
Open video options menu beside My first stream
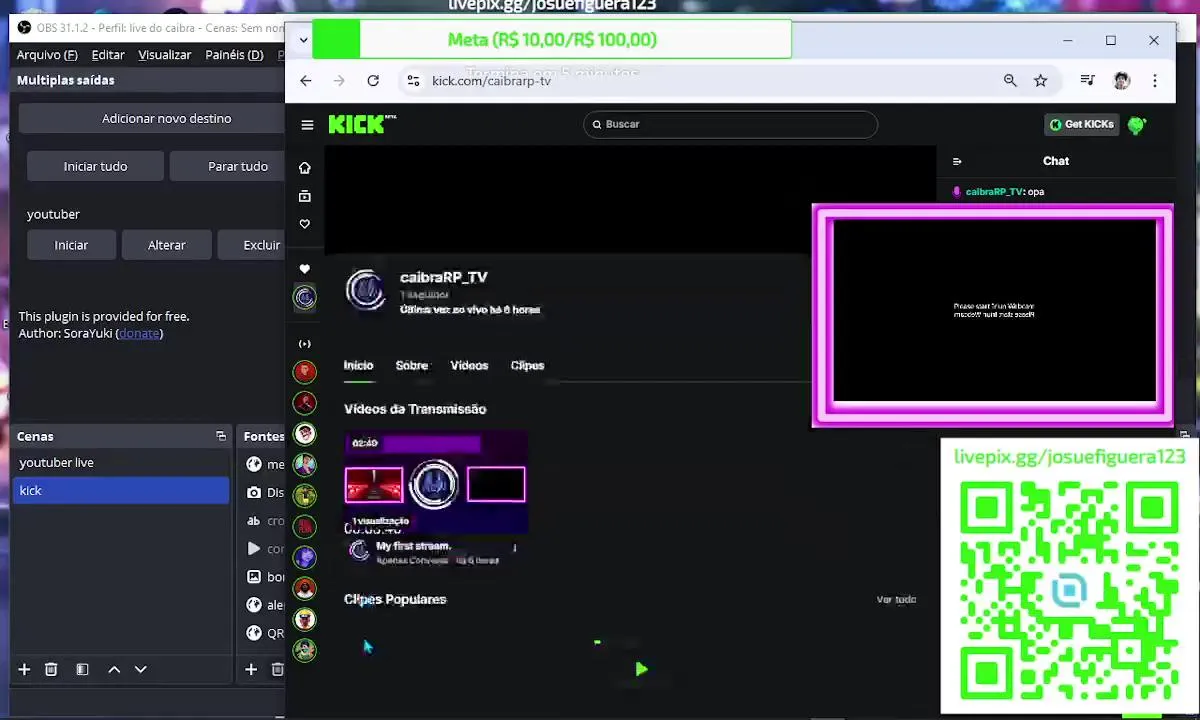515,548
